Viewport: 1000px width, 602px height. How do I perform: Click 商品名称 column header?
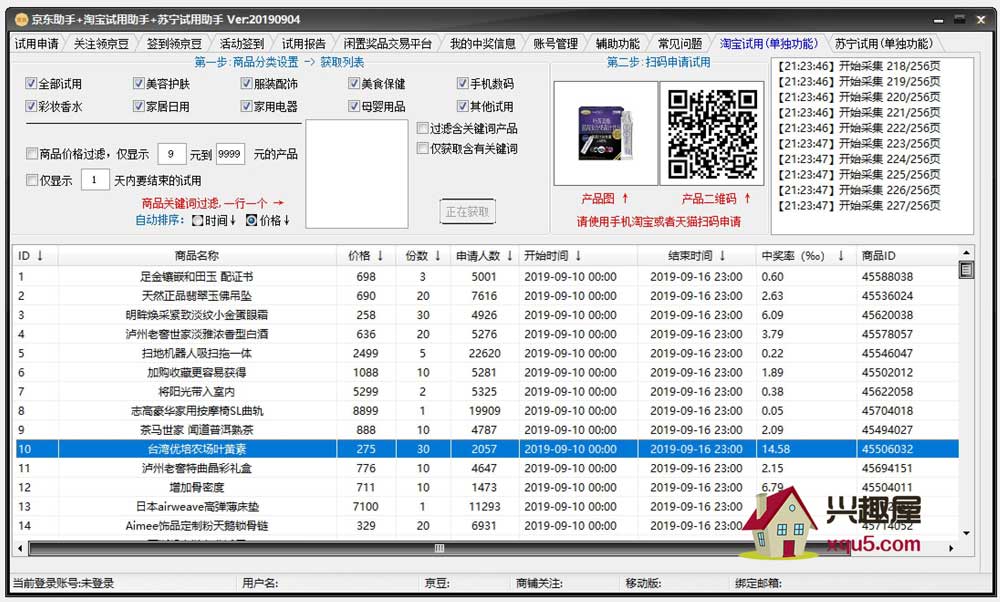click(x=197, y=256)
